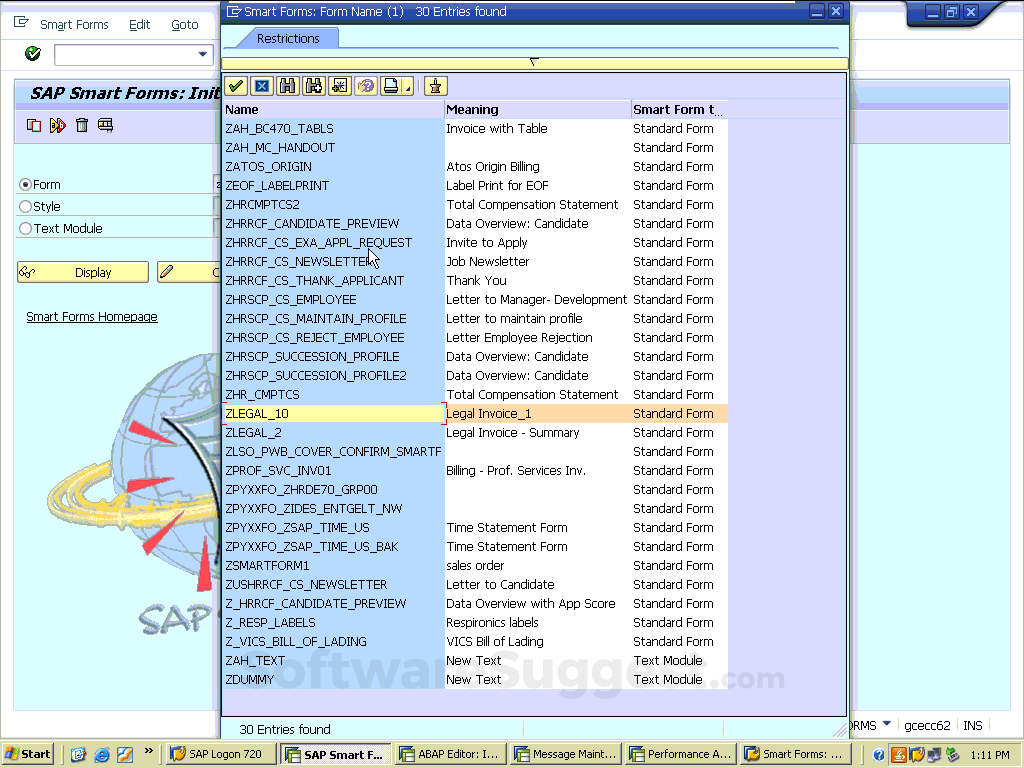Image resolution: width=1024 pixels, height=768 pixels.
Task: Open the Edit menu
Action: (139, 24)
